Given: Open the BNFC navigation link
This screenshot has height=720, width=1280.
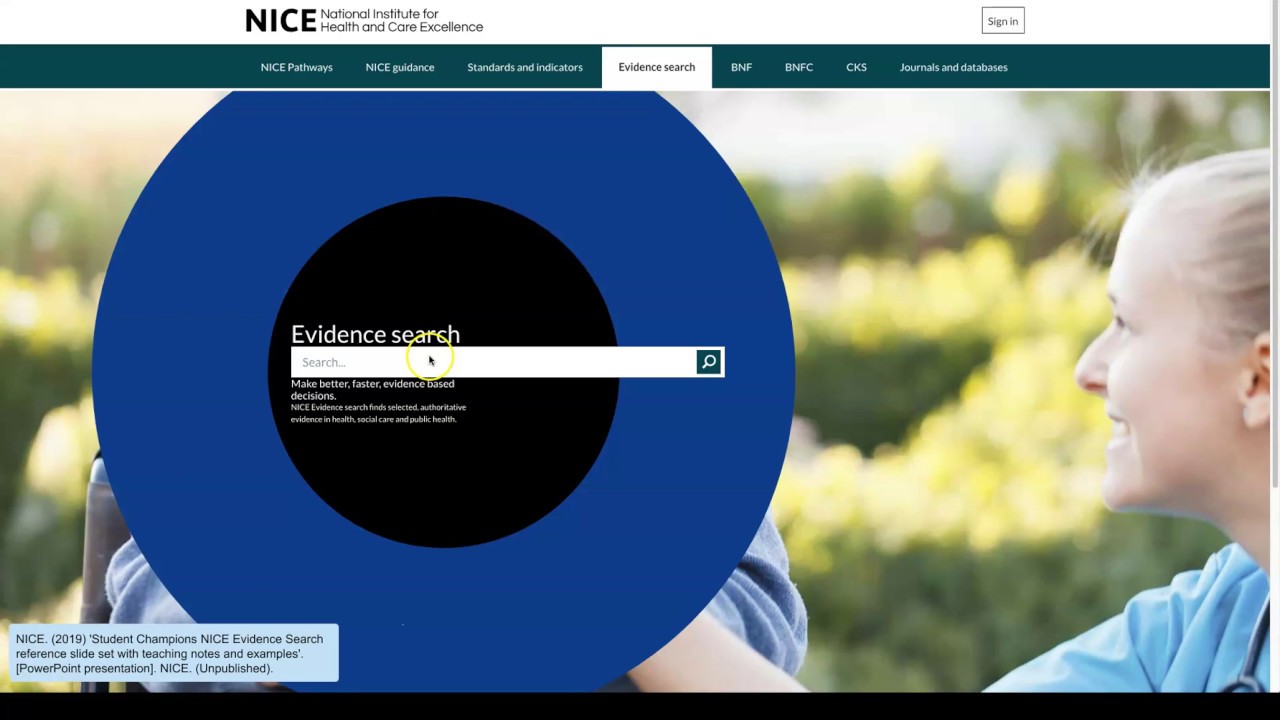Looking at the screenshot, I should (799, 67).
